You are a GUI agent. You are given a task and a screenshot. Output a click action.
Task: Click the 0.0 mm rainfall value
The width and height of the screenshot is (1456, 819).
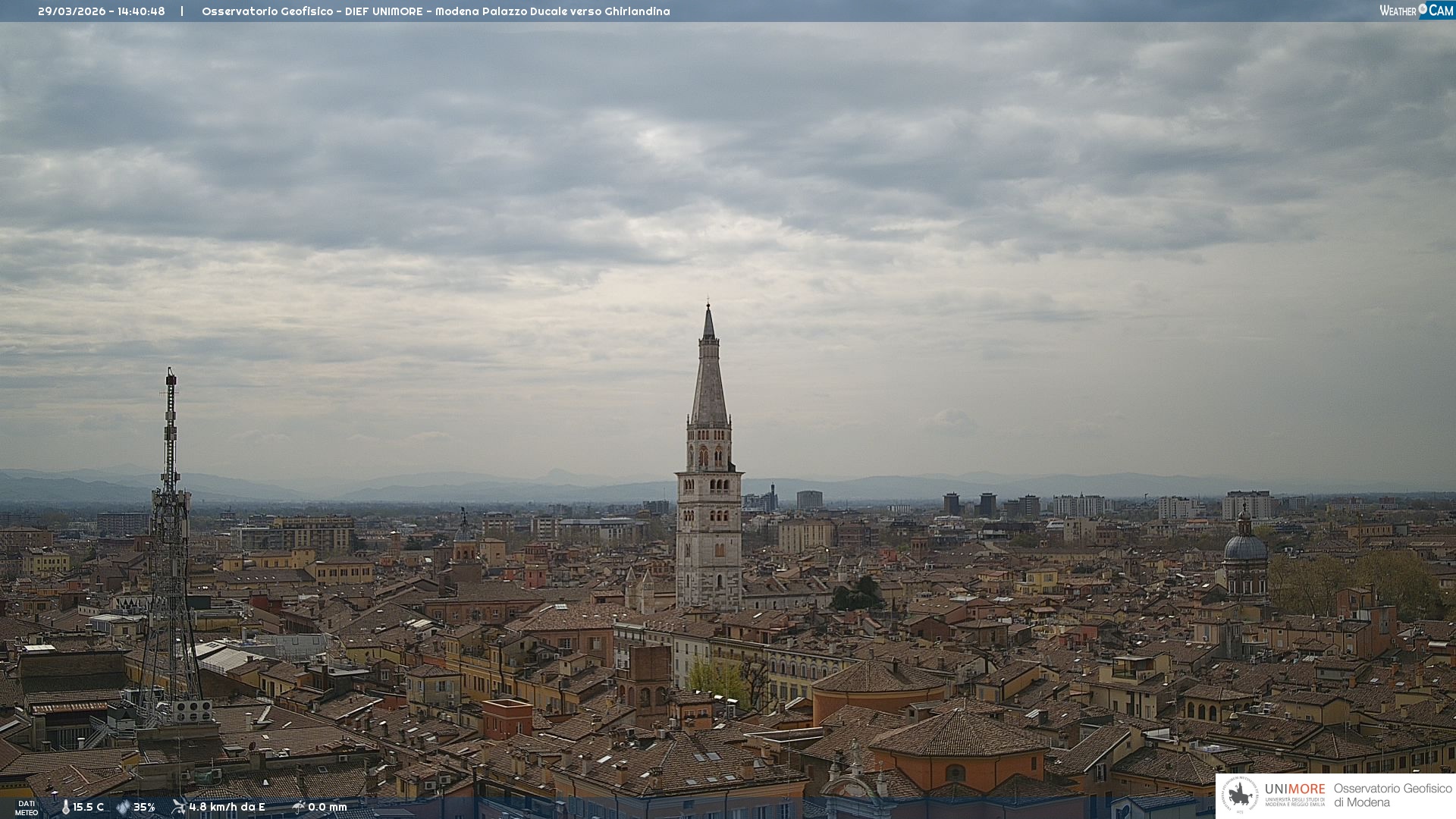327,807
